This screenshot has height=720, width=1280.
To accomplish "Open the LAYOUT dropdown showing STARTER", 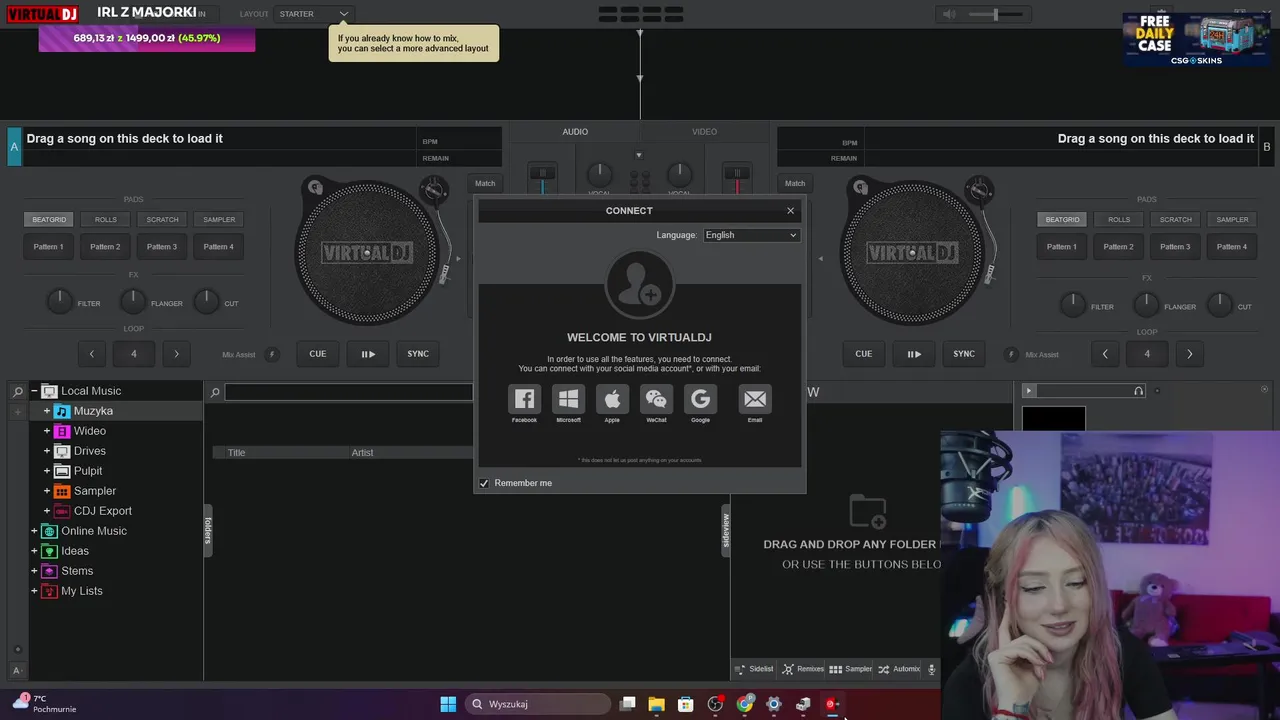I will click(x=314, y=14).
